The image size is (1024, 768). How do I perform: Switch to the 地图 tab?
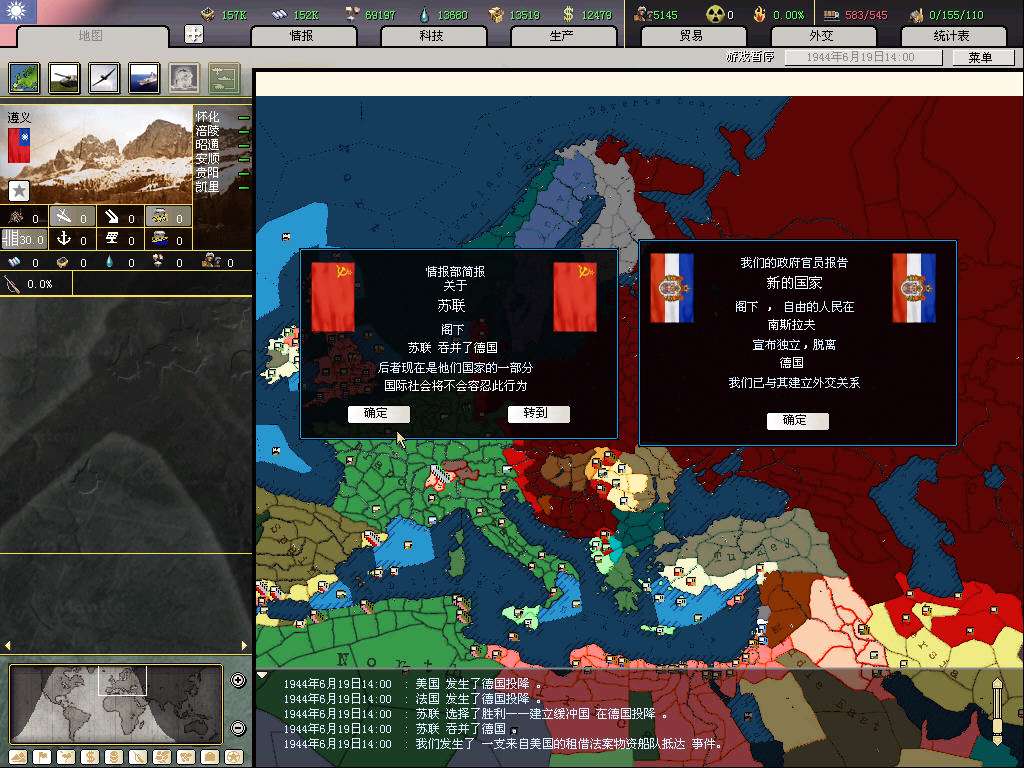pos(91,35)
